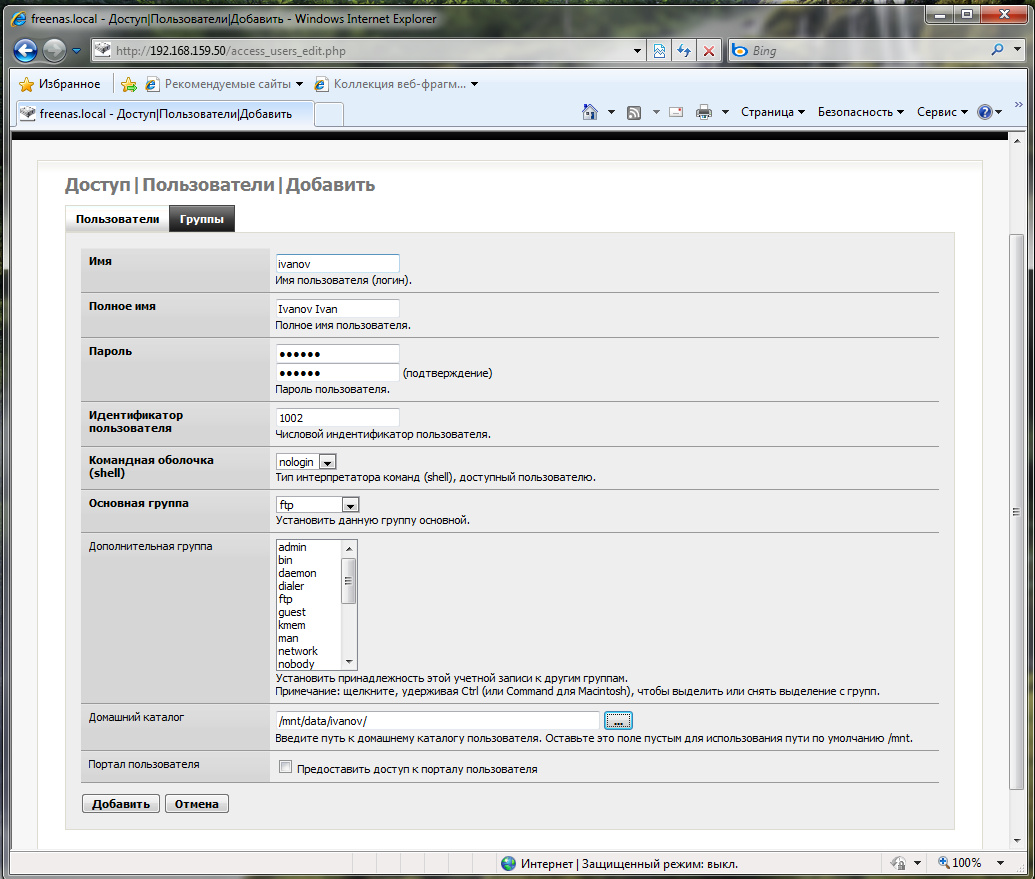Click the Refresh page icon

pos(684,51)
